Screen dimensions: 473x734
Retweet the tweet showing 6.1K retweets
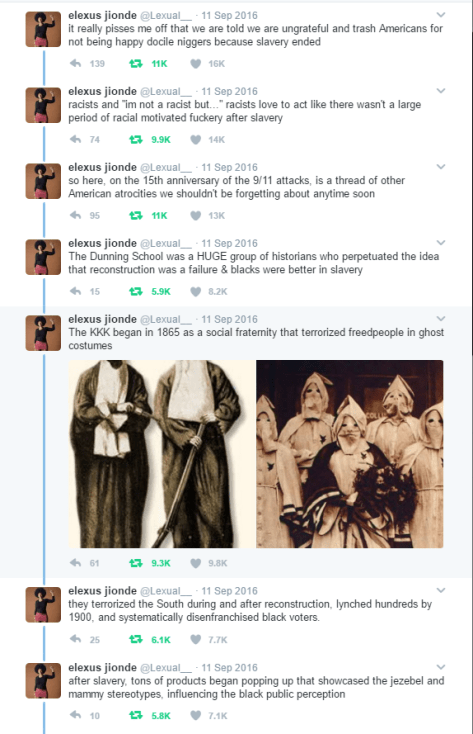click(x=136, y=639)
